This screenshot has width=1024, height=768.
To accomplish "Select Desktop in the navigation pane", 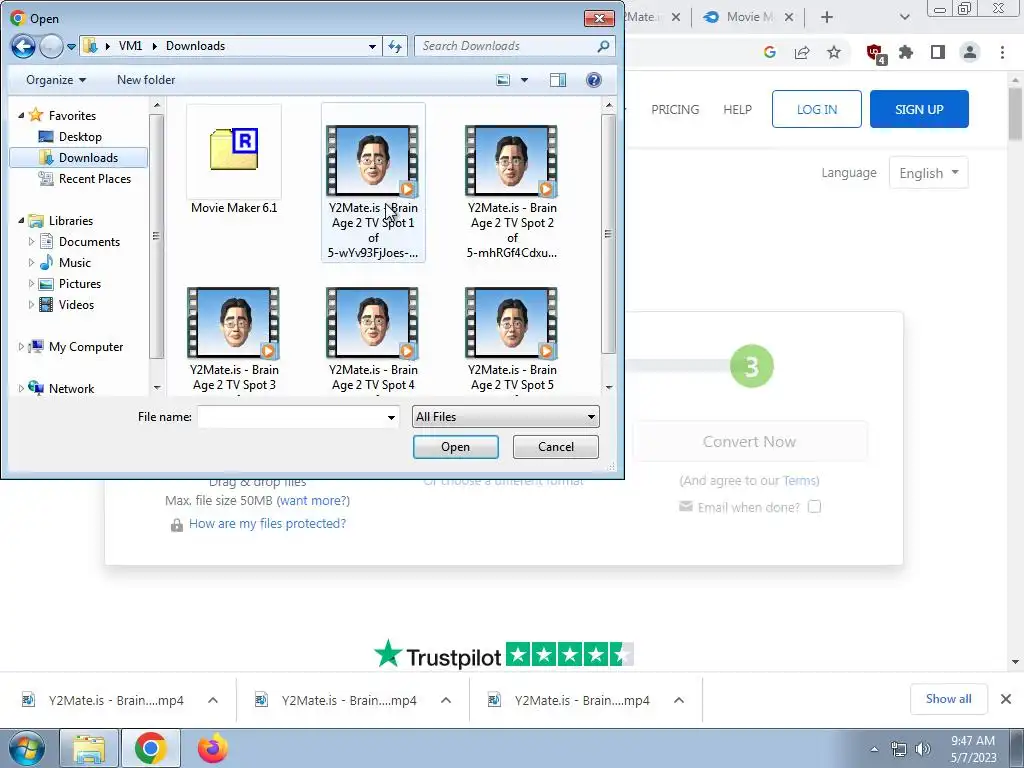I will pos(80,136).
